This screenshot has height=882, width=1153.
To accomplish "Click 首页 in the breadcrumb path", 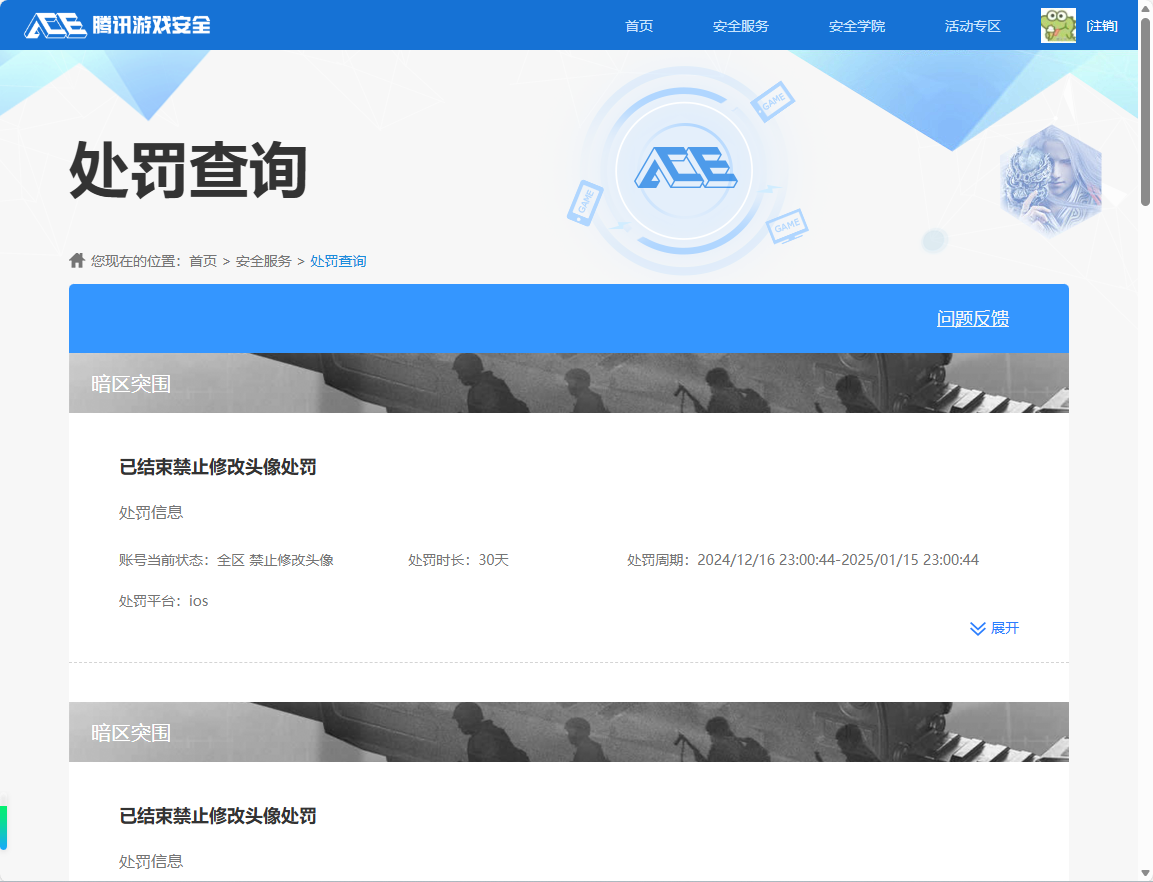I will [x=203, y=261].
